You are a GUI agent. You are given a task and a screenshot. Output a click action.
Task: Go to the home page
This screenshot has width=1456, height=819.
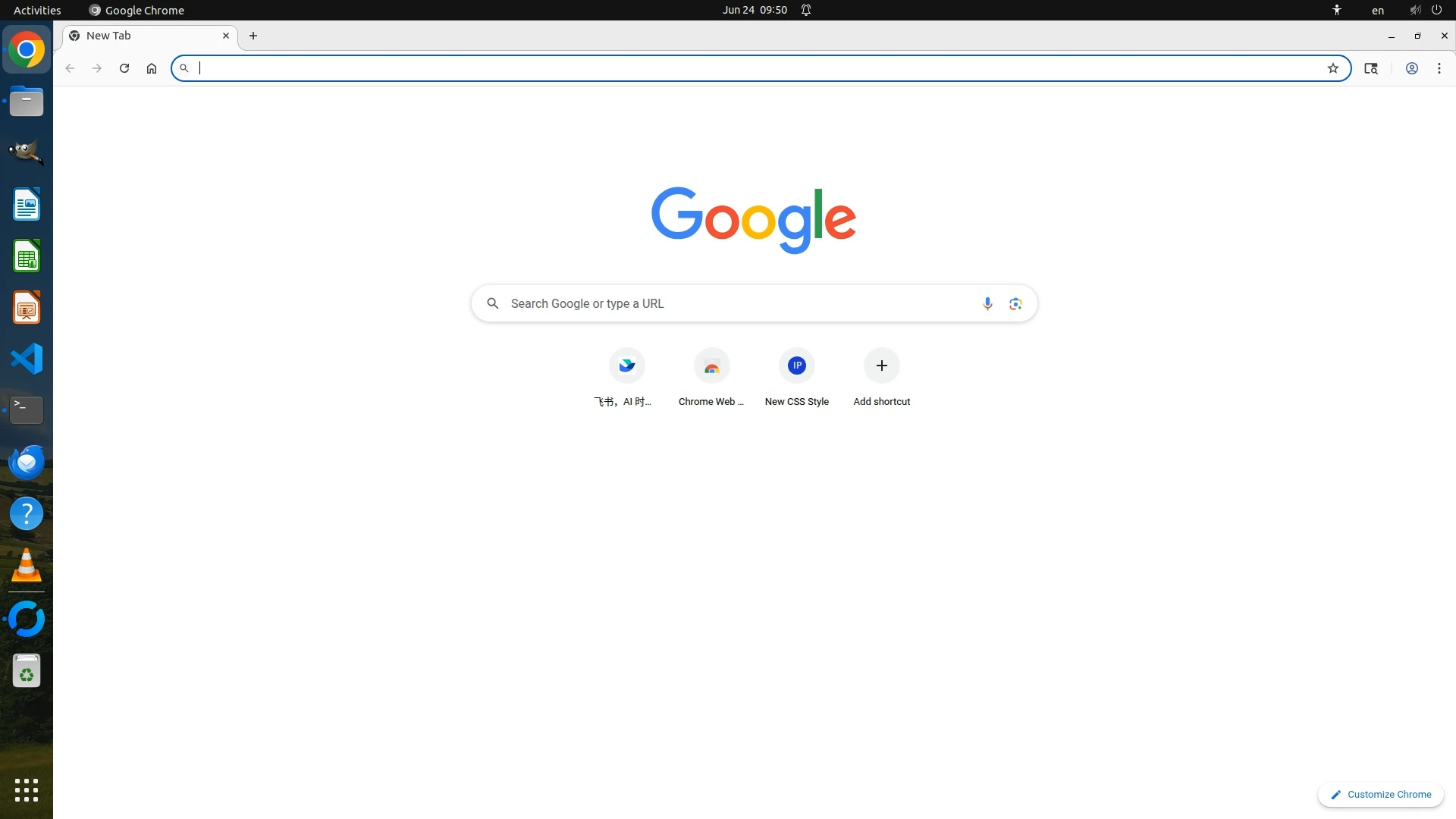(x=152, y=68)
